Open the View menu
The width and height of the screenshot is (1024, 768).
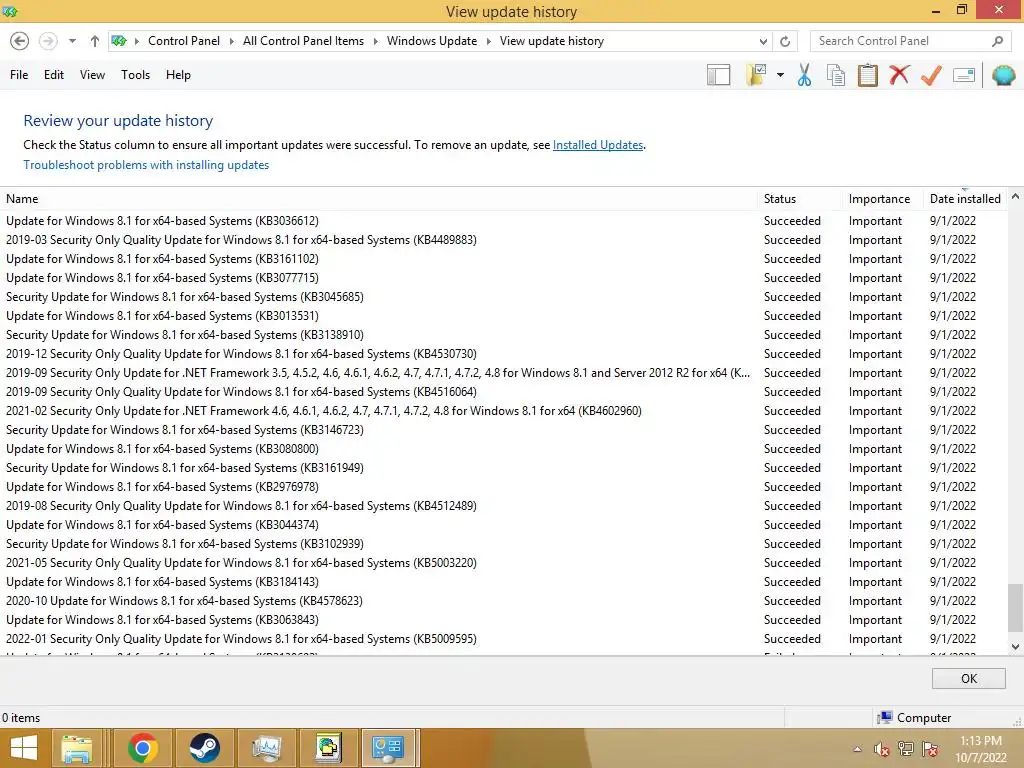(x=92, y=75)
